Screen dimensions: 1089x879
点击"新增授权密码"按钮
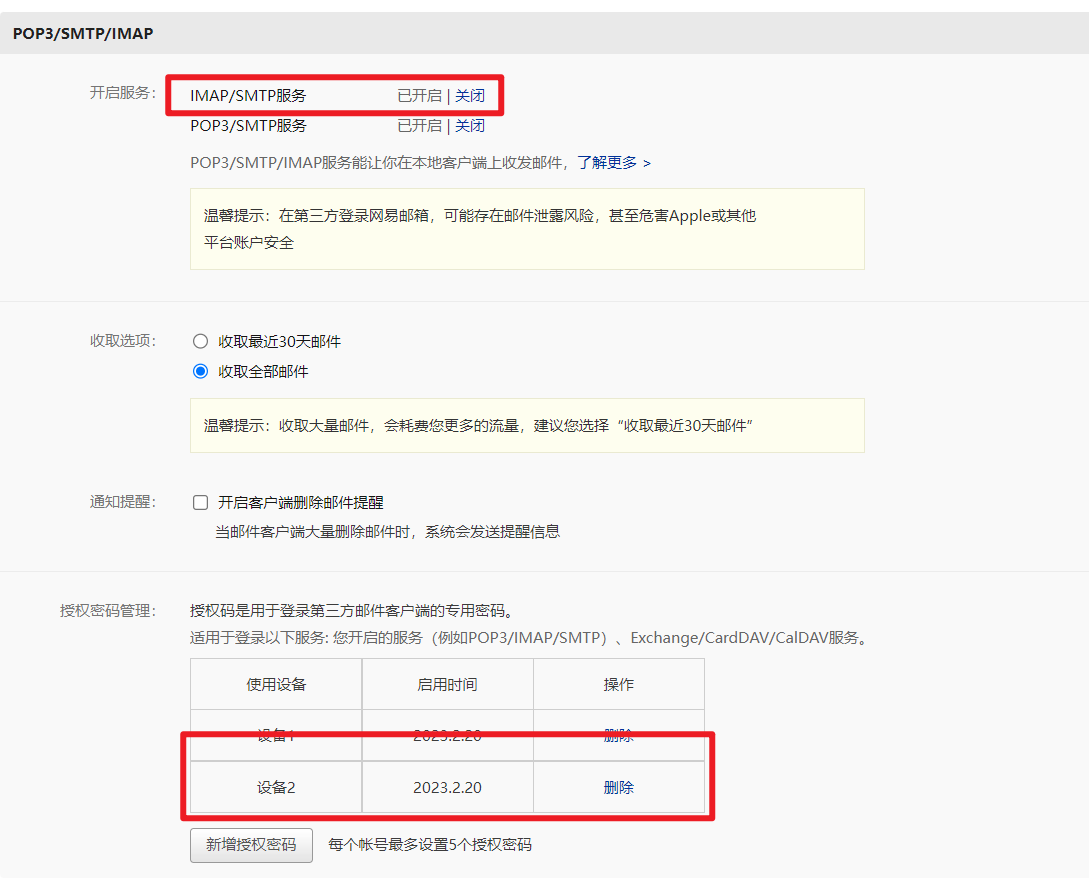(x=250, y=845)
